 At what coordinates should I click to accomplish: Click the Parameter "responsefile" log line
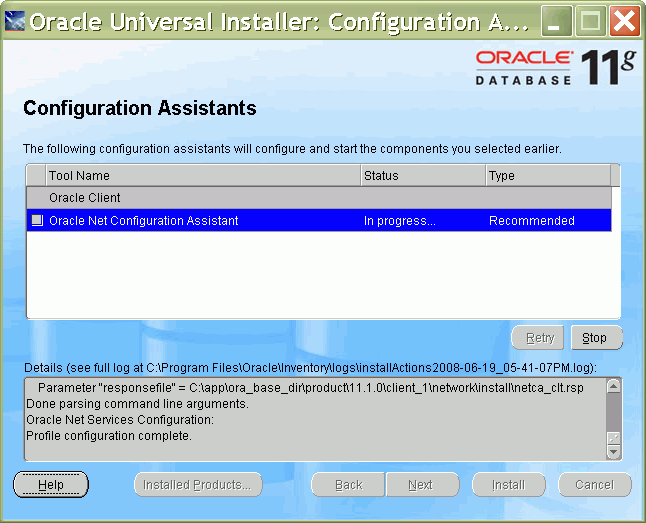[x=311, y=388]
